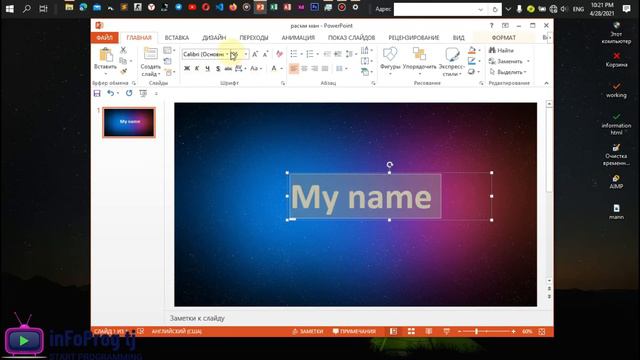Screen dimensions: 640x360
Task: Click the Заметки к слайду notes field
Action: 355,318
